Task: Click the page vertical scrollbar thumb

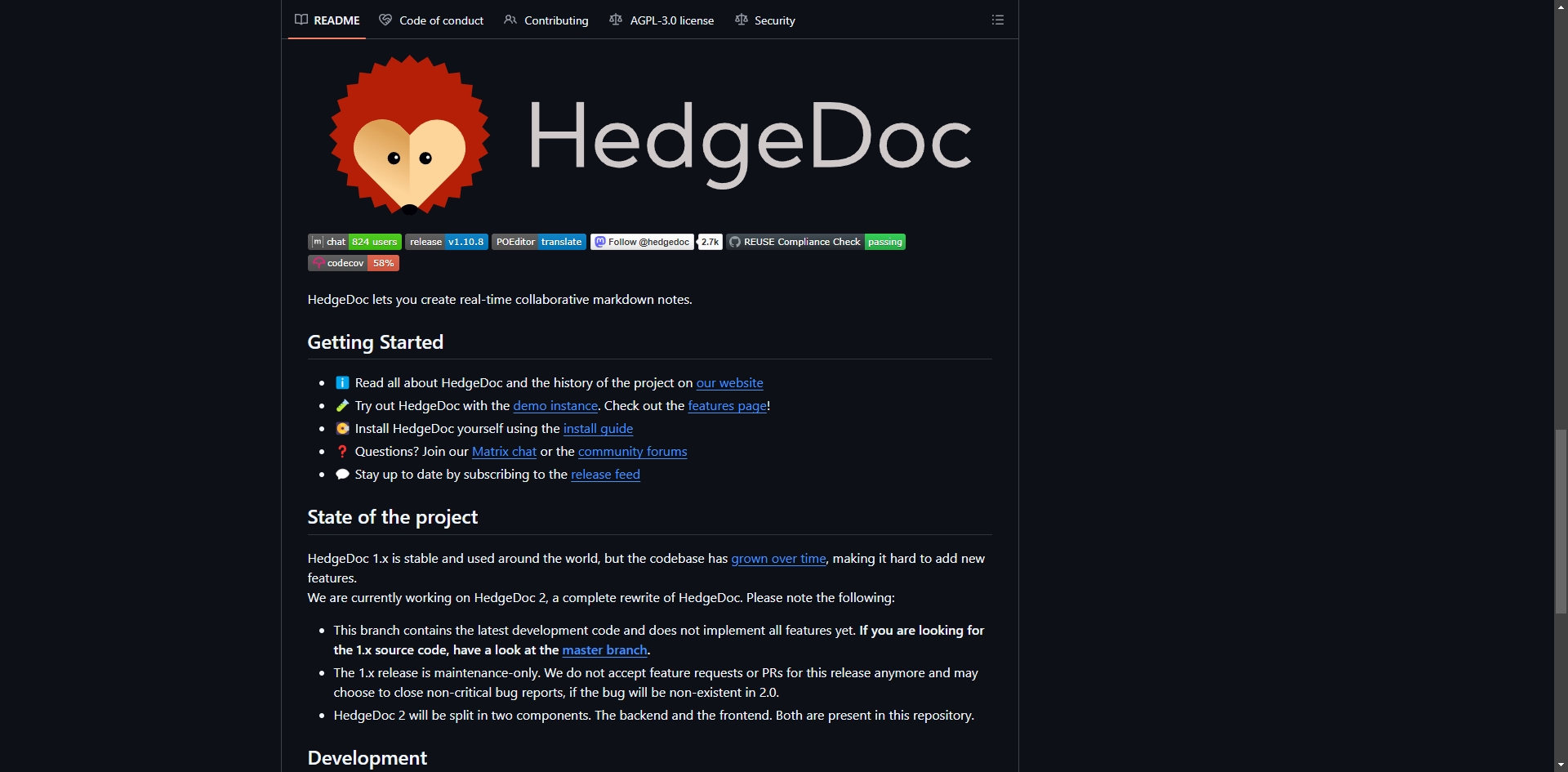Action: (1561, 521)
